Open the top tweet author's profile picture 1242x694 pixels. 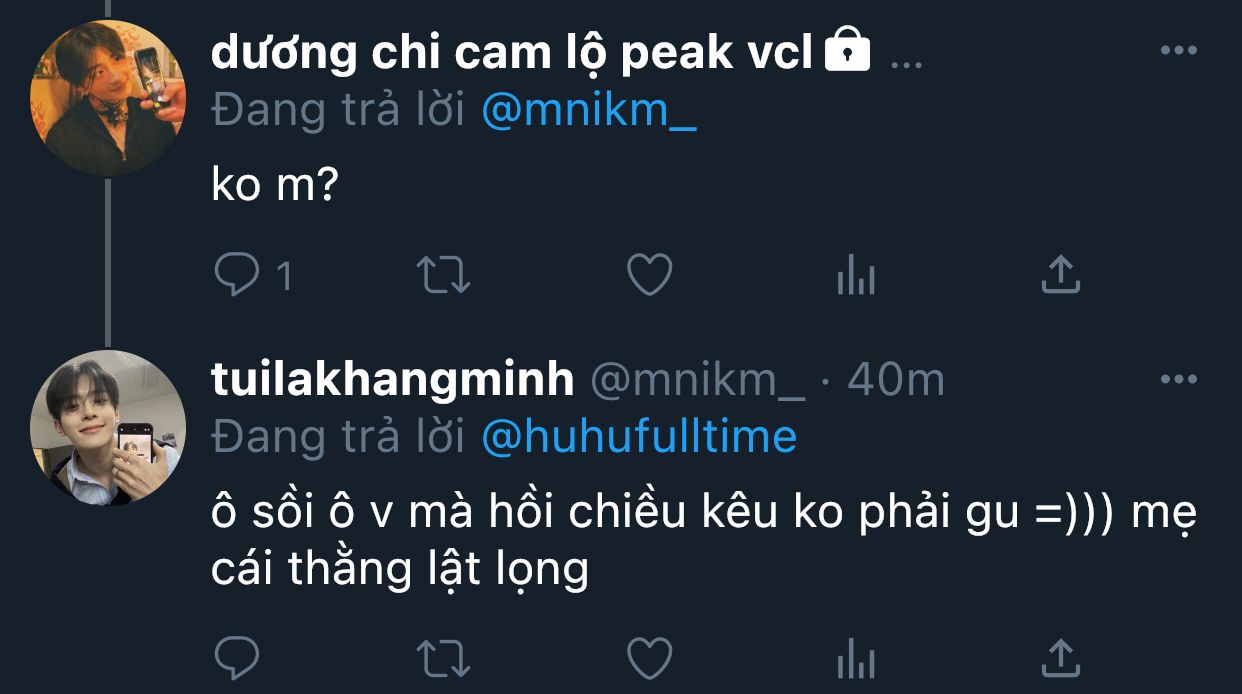point(108,97)
